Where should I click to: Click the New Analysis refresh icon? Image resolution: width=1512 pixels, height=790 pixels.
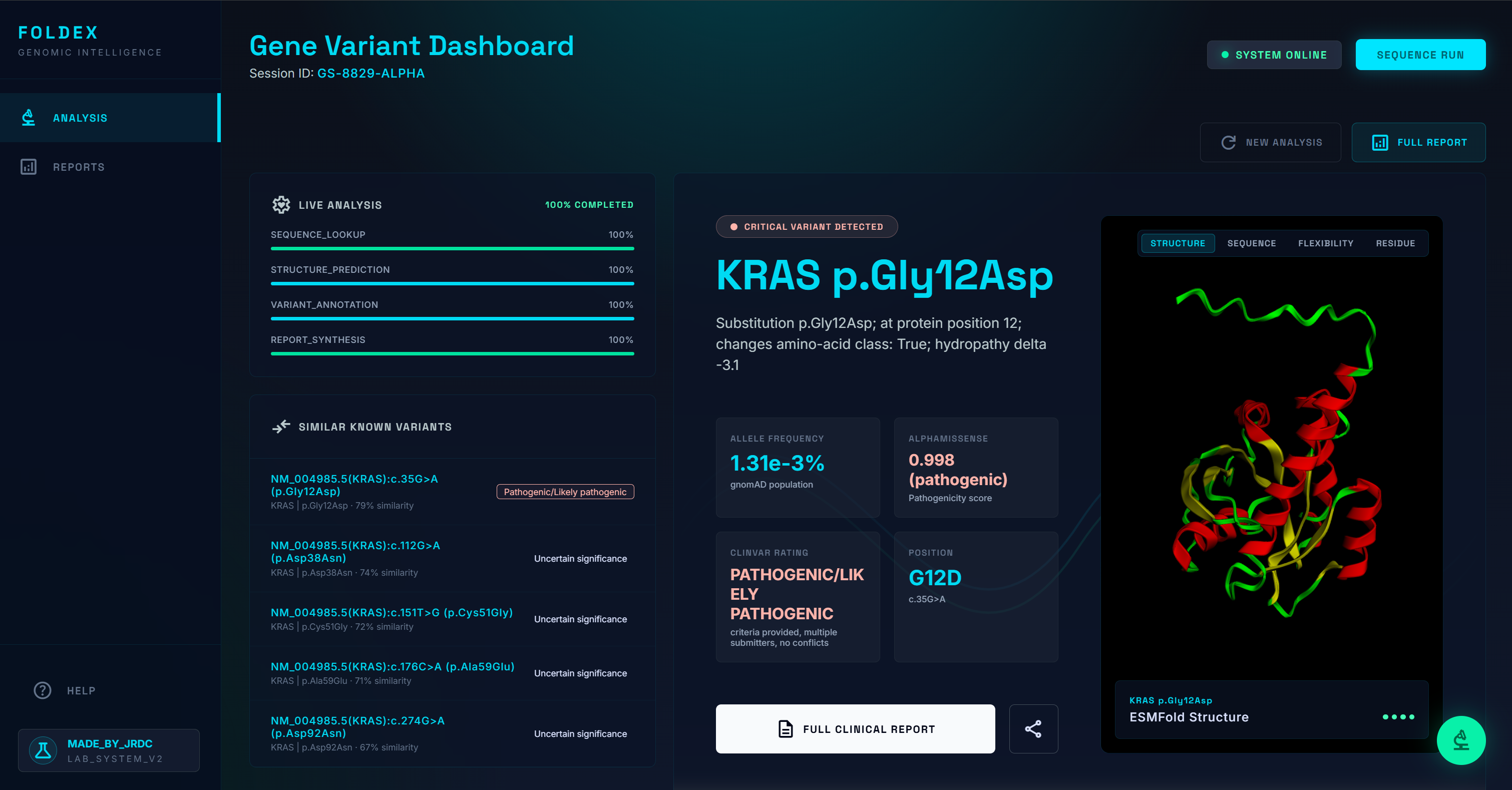pos(1228,143)
